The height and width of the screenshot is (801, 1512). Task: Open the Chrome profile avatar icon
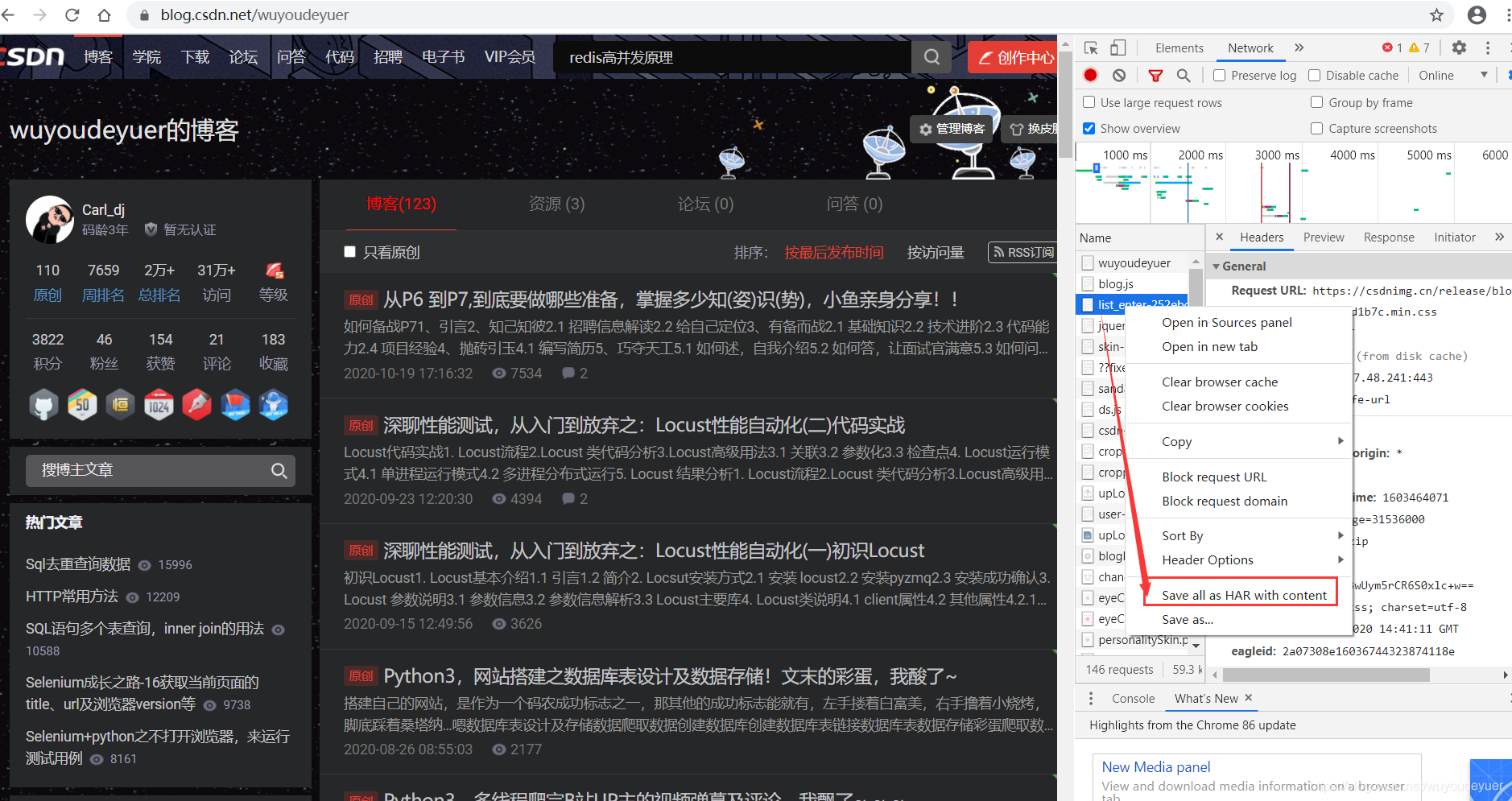[1477, 14]
